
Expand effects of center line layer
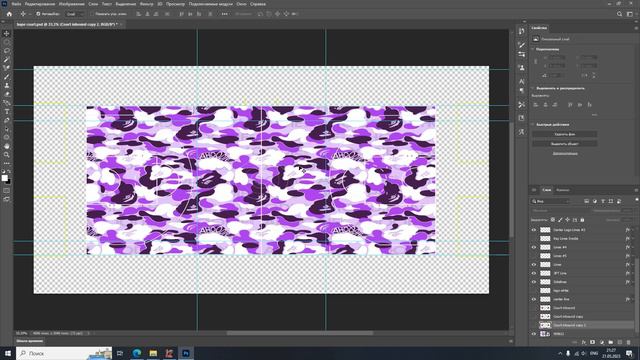[x=633, y=299]
